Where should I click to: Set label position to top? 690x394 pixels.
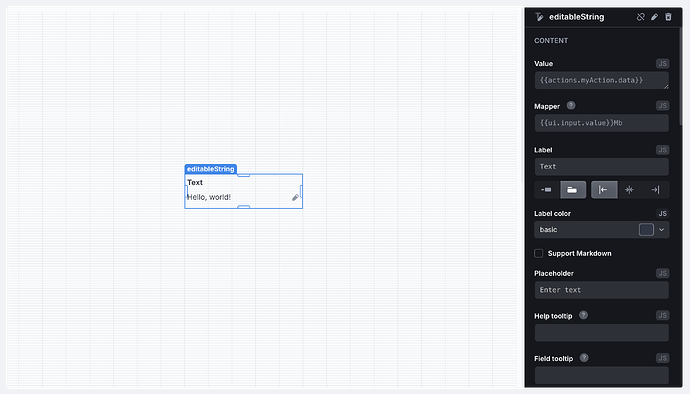(x=573, y=190)
